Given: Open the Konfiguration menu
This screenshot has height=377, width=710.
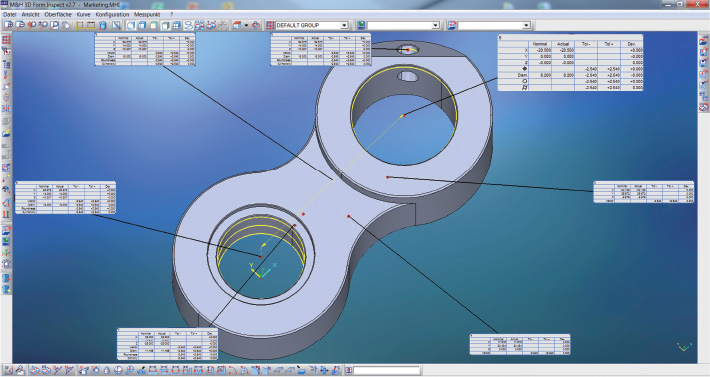Looking at the screenshot, I should pos(112,14).
